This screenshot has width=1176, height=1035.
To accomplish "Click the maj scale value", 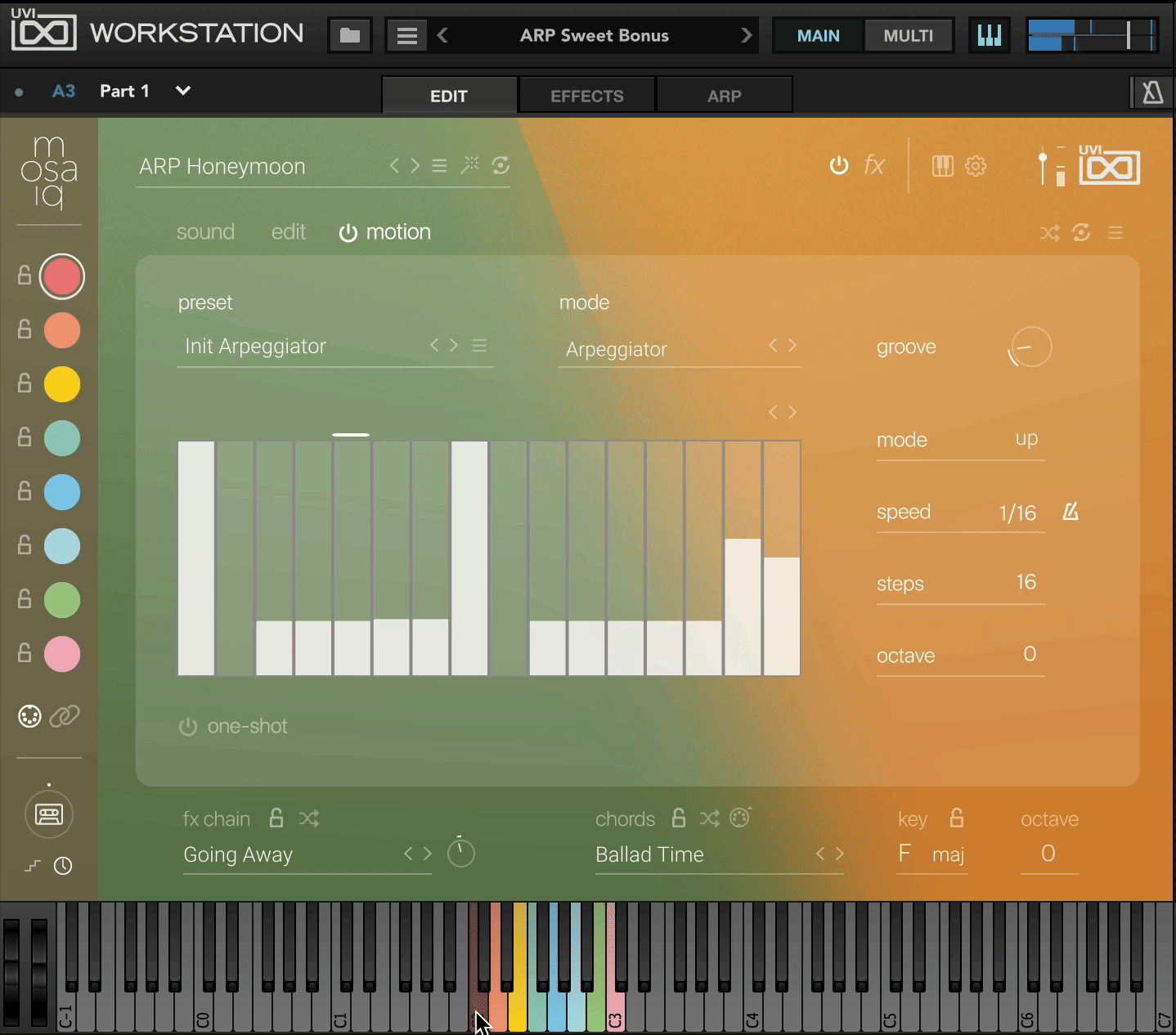I will pos(948,854).
